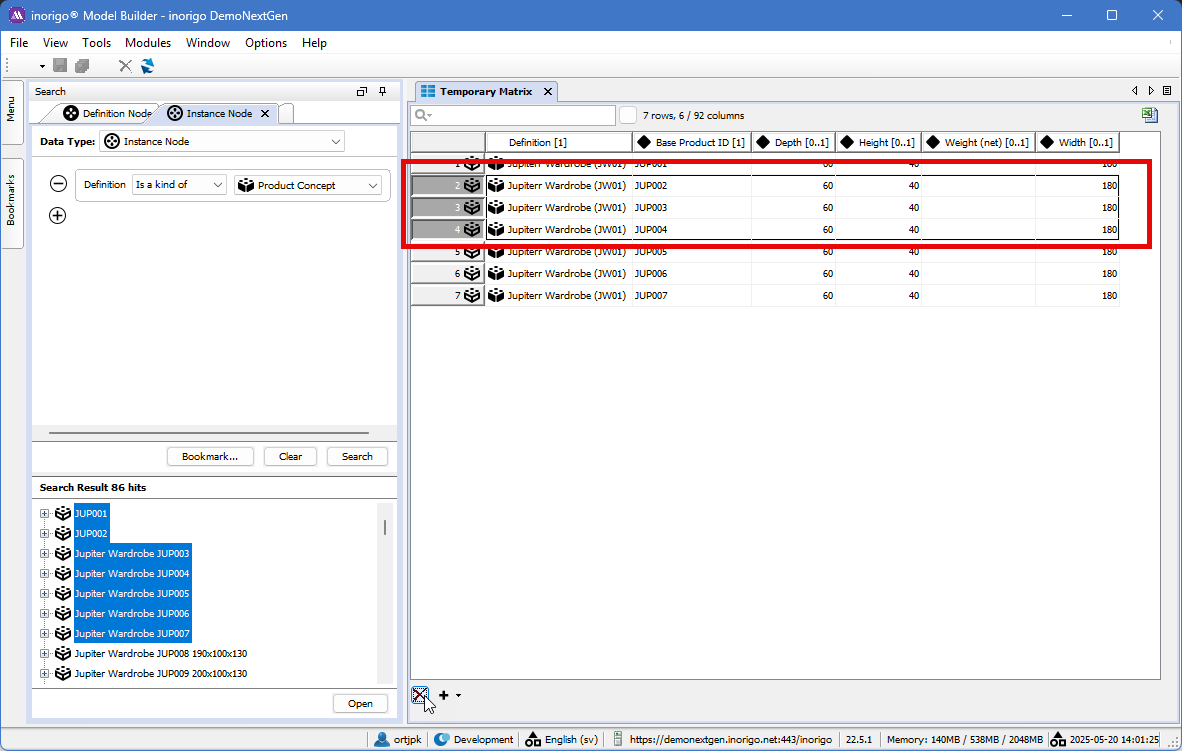Click the remove rows icon below matrix
Screen dimensions: 1182x751
coord(420,695)
